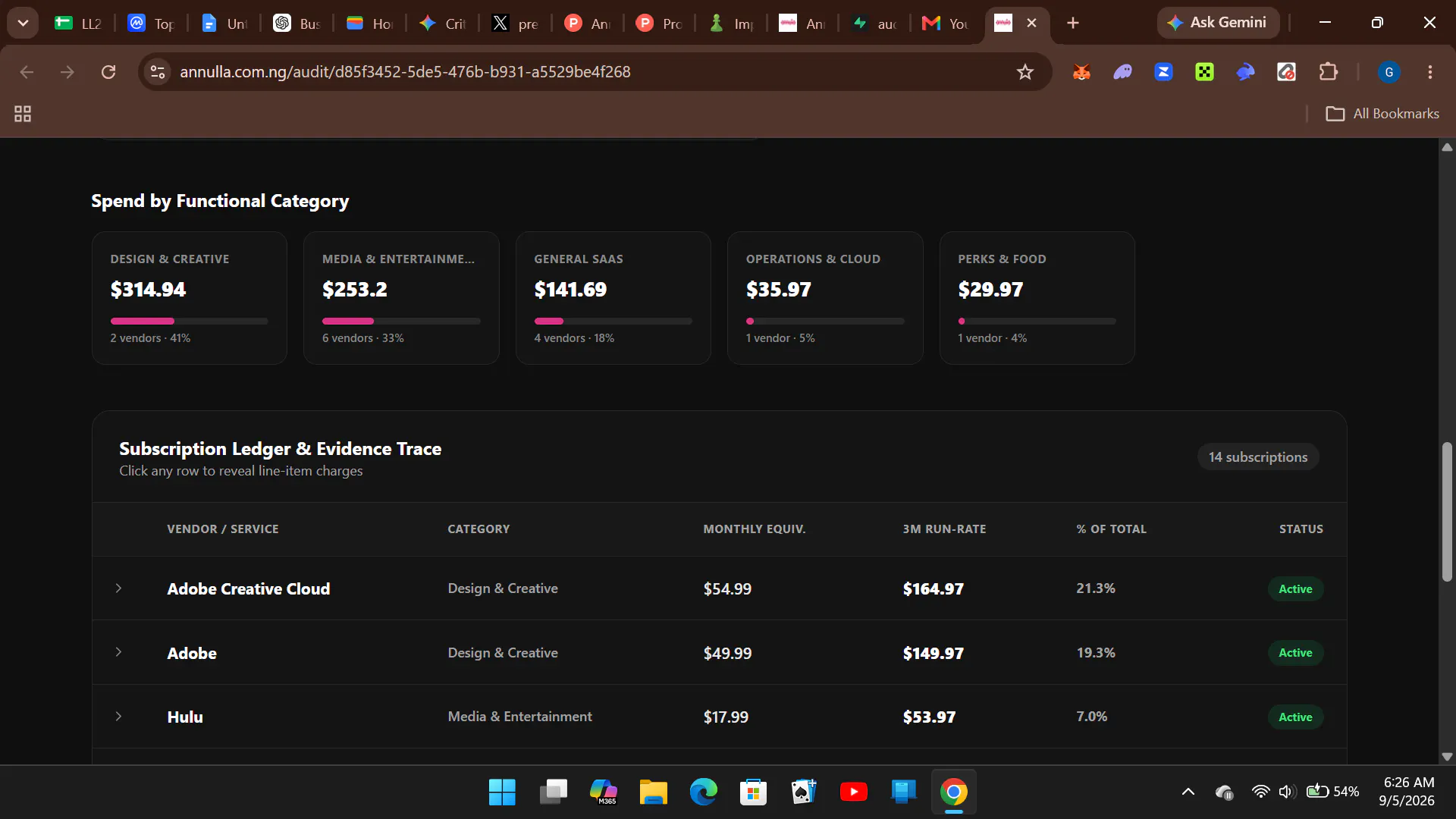The width and height of the screenshot is (1456, 819).
Task: Open the Windows Start menu
Action: point(502,792)
